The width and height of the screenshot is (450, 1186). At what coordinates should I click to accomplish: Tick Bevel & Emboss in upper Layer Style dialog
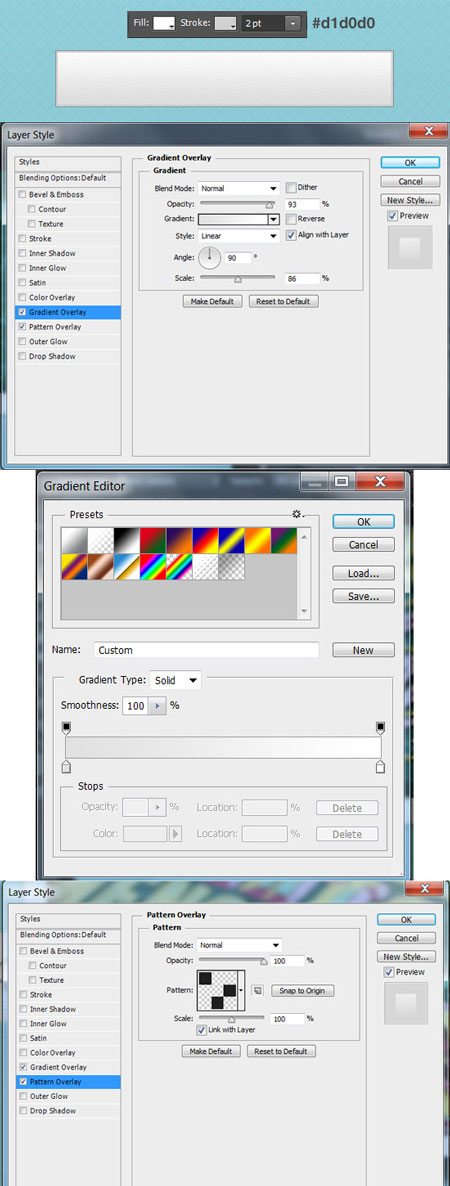point(23,194)
